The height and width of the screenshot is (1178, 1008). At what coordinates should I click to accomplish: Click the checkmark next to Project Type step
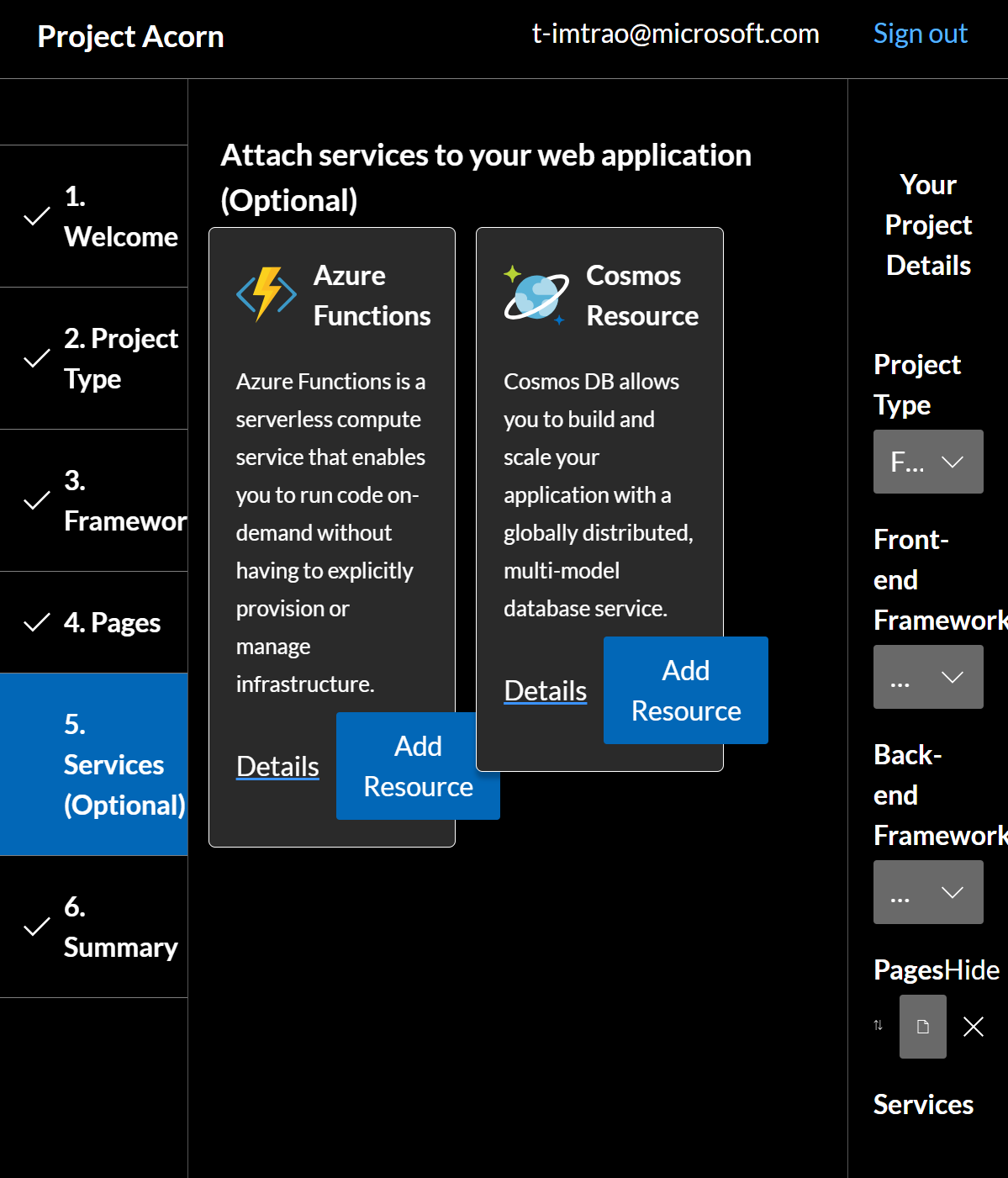pos(36,359)
